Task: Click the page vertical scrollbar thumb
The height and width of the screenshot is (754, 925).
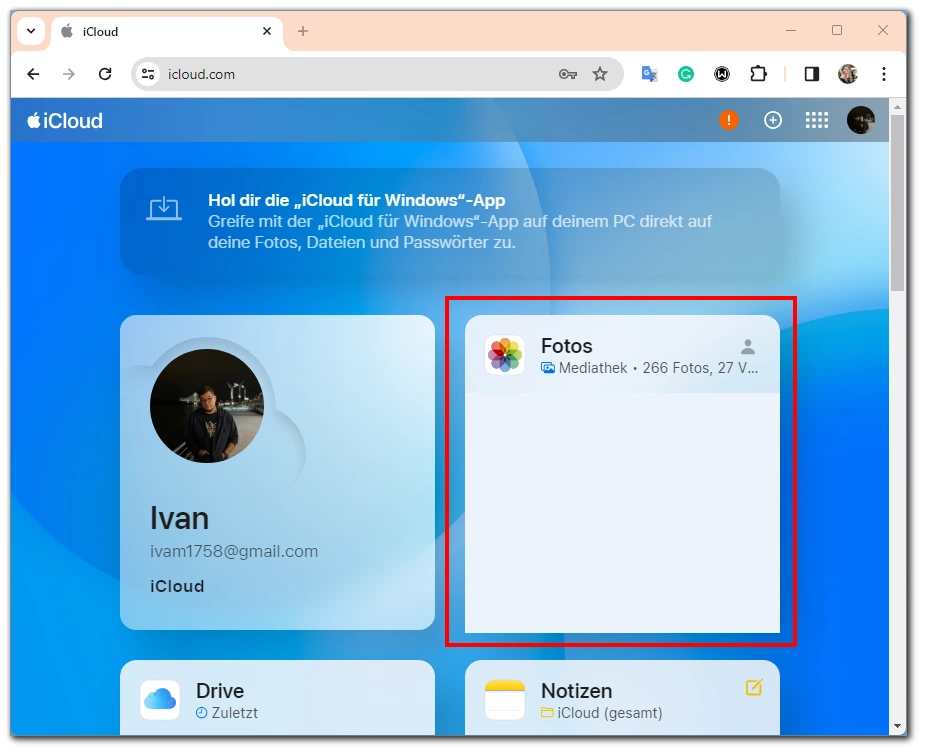Action: click(x=897, y=203)
